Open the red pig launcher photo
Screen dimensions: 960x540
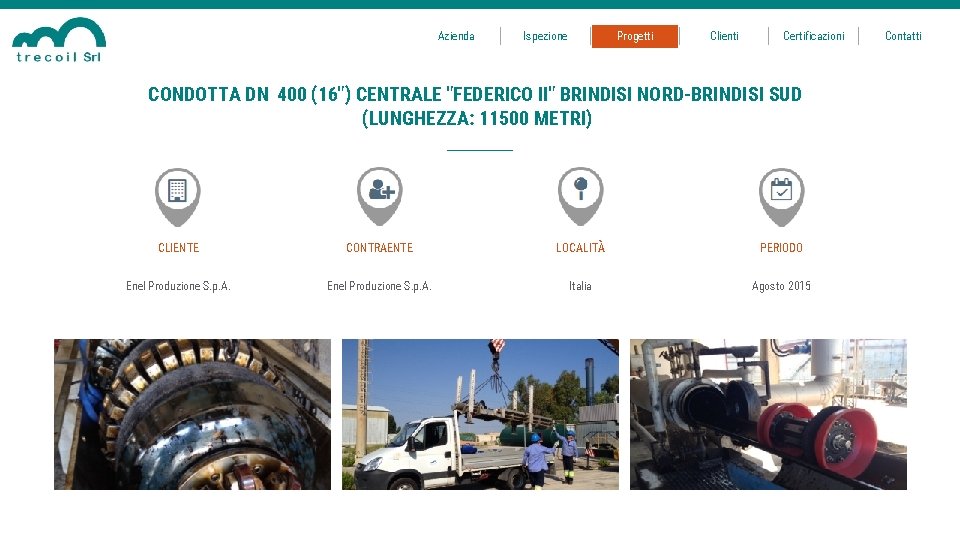pyautogui.click(x=768, y=414)
